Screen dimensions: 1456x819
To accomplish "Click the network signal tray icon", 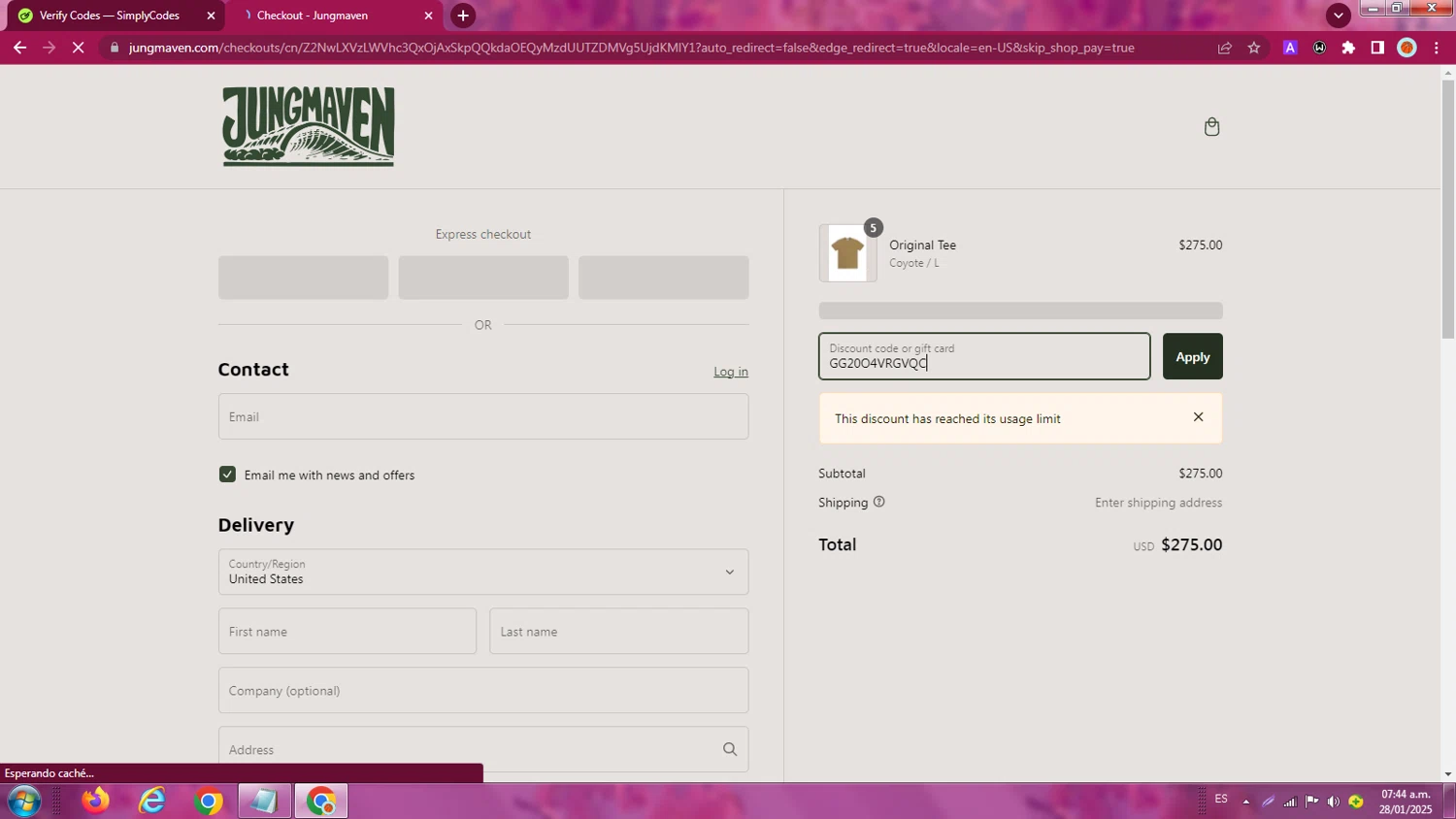I will [x=1290, y=801].
